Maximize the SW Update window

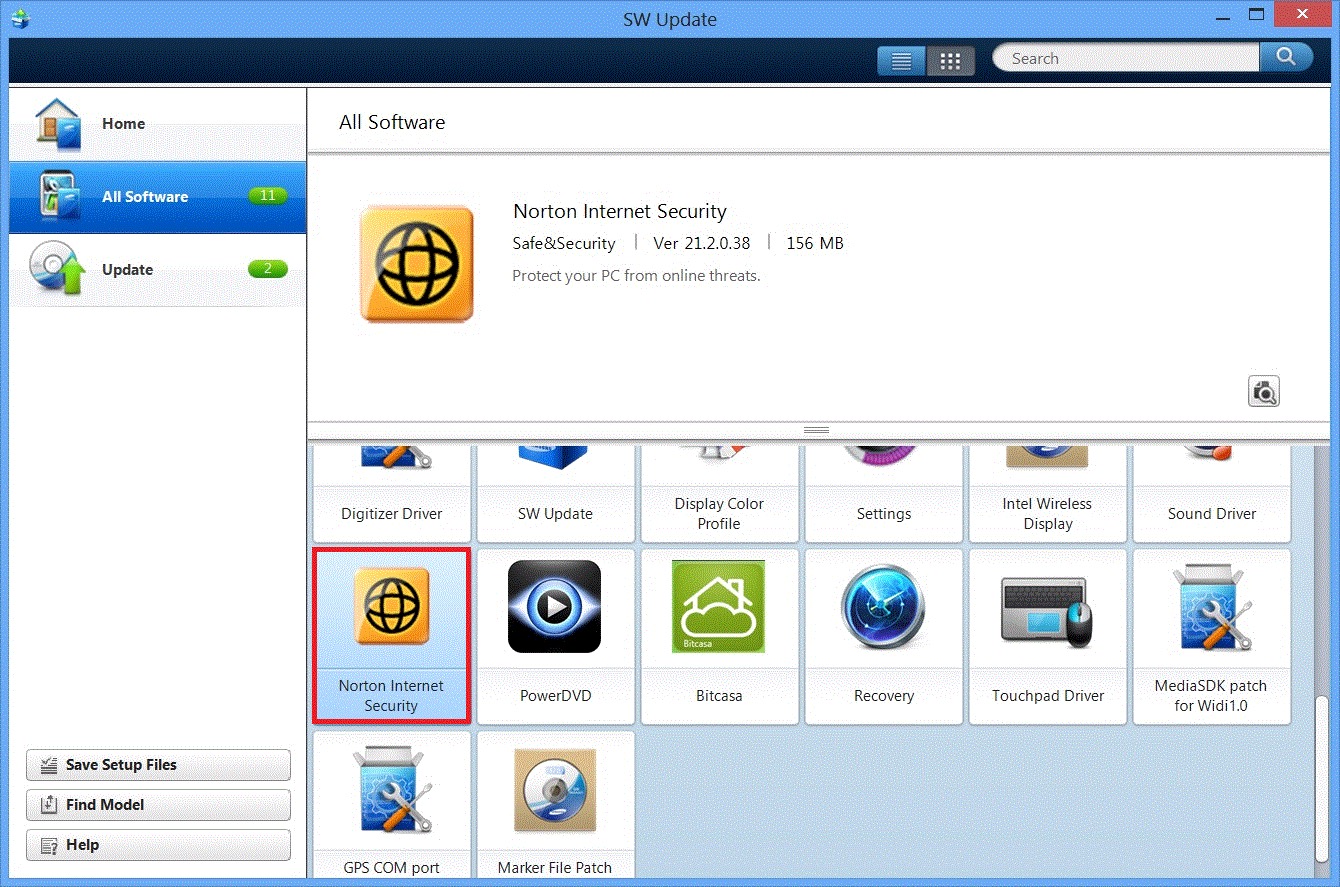[1256, 14]
